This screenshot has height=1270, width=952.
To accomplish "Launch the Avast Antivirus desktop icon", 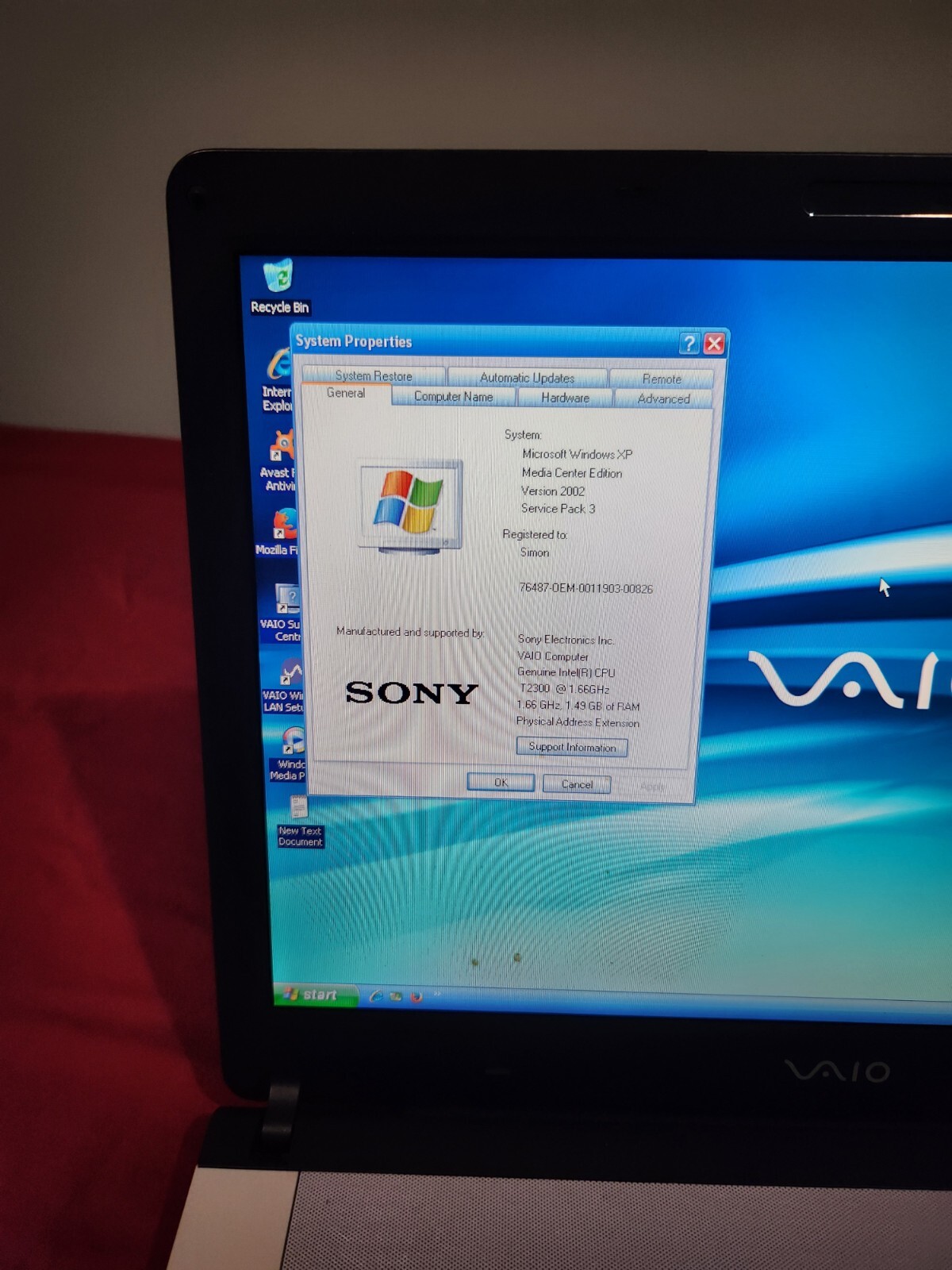I will pos(279,461).
